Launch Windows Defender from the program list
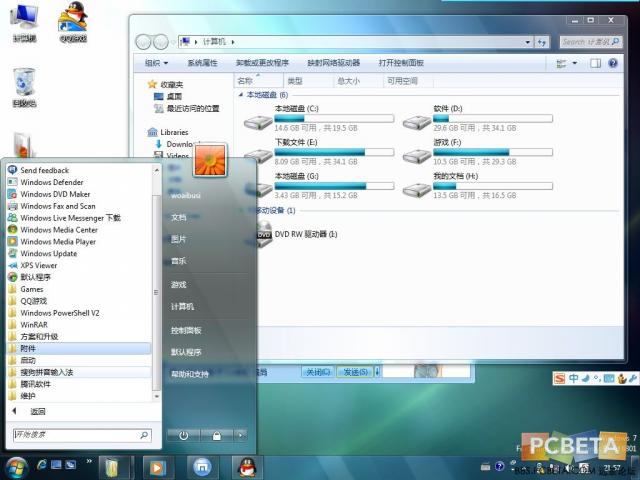Screen dimensions: 640x480 point(52,182)
